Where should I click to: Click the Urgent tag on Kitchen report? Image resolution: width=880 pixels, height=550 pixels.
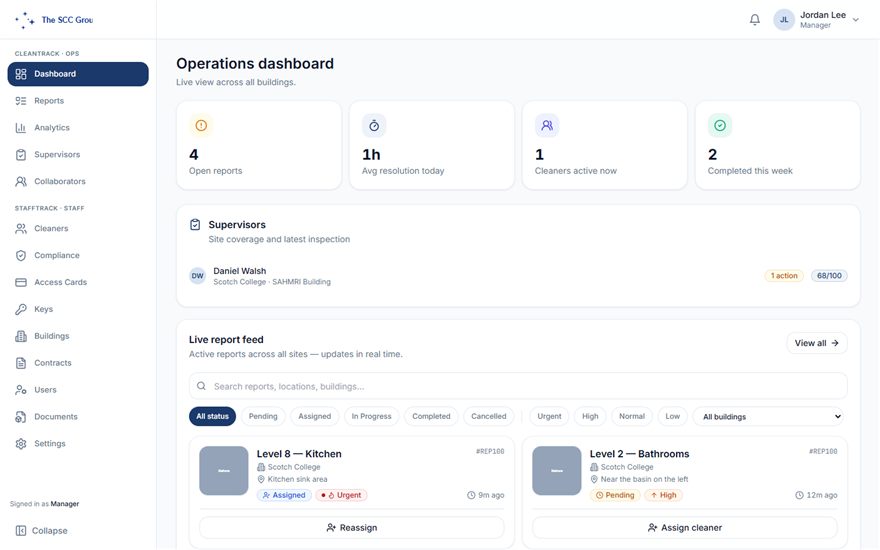(341, 495)
